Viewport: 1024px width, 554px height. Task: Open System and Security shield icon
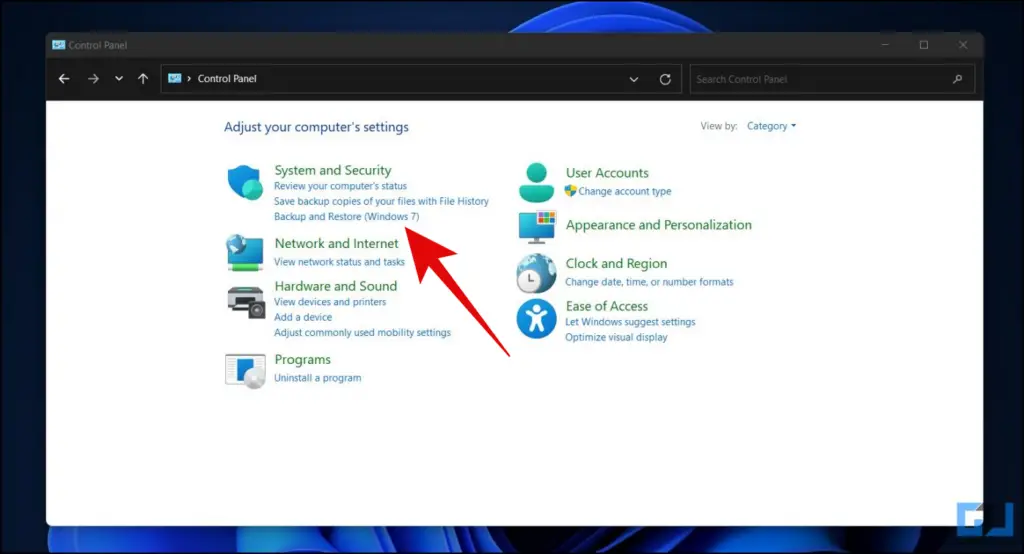[x=245, y=182]
